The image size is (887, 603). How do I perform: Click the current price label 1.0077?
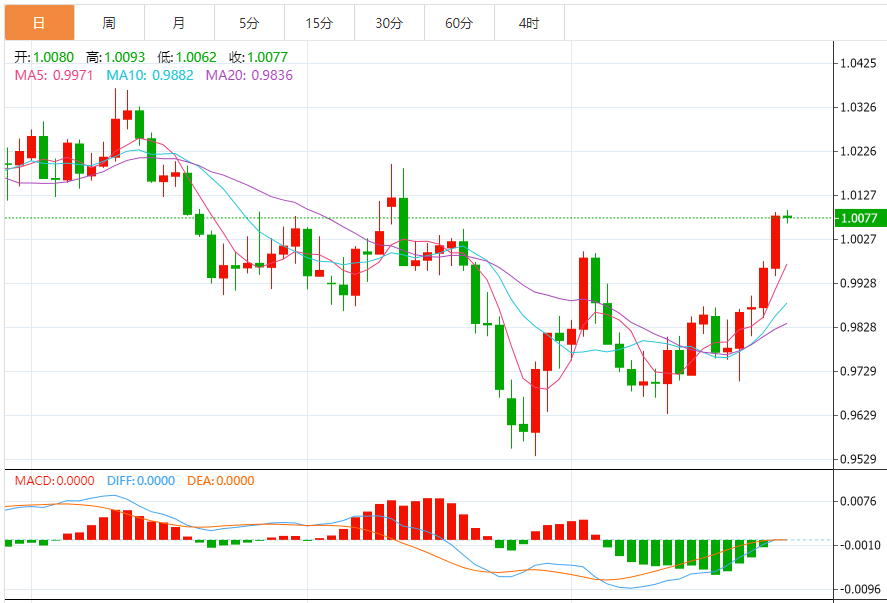(x=860, y=218)
